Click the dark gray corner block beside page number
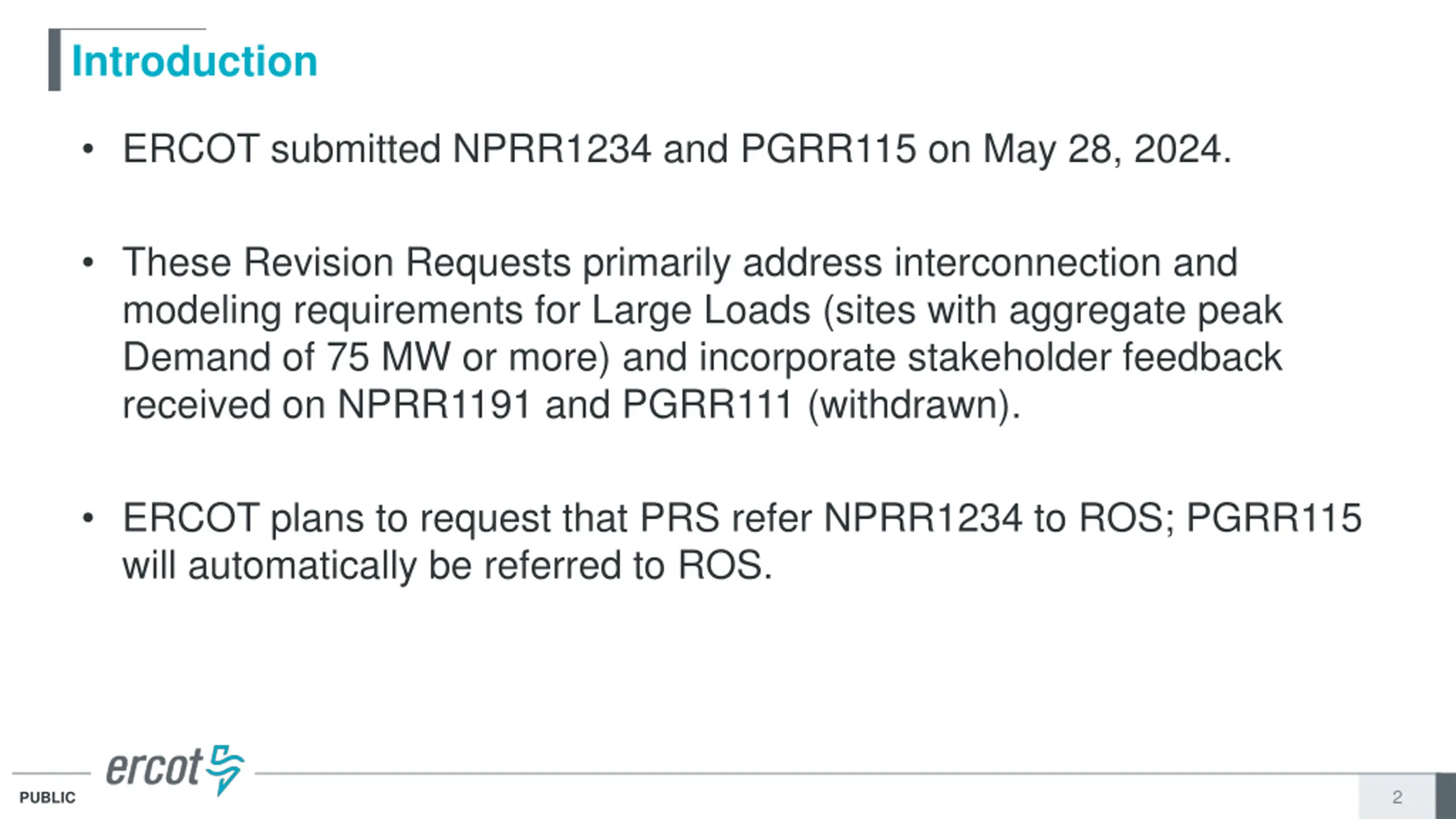 tap(1446, 796)
